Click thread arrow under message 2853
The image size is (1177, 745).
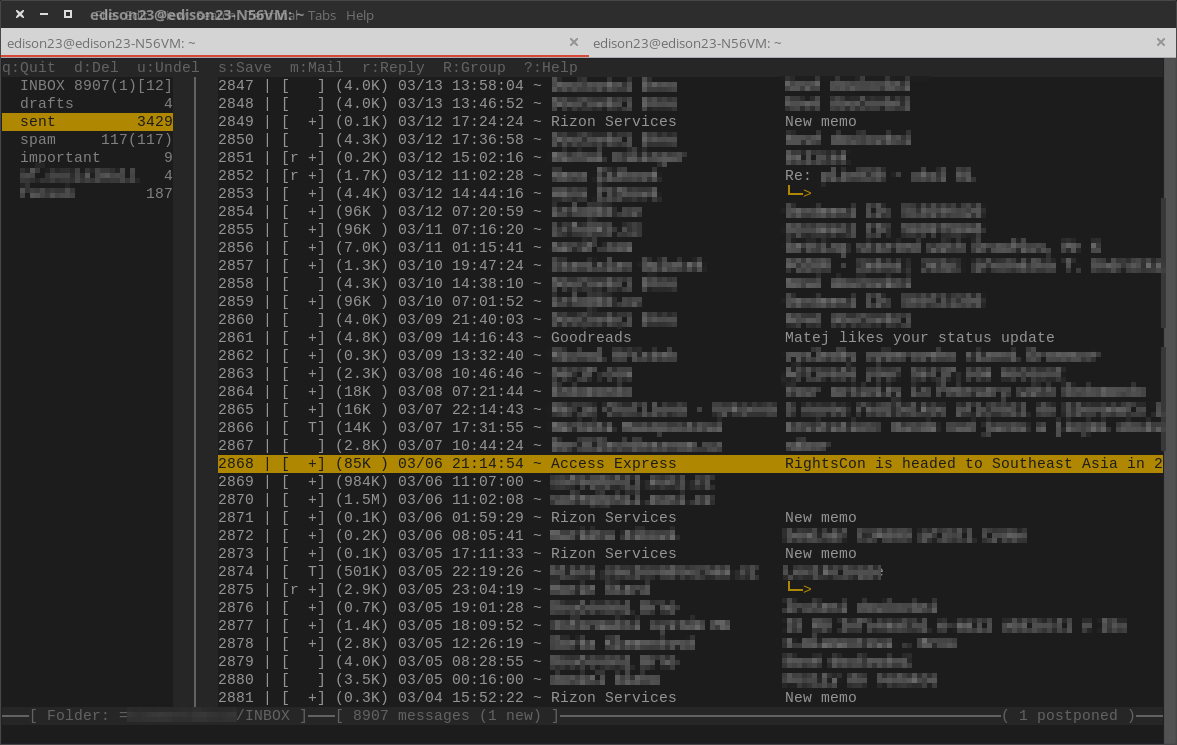[798, 192]
